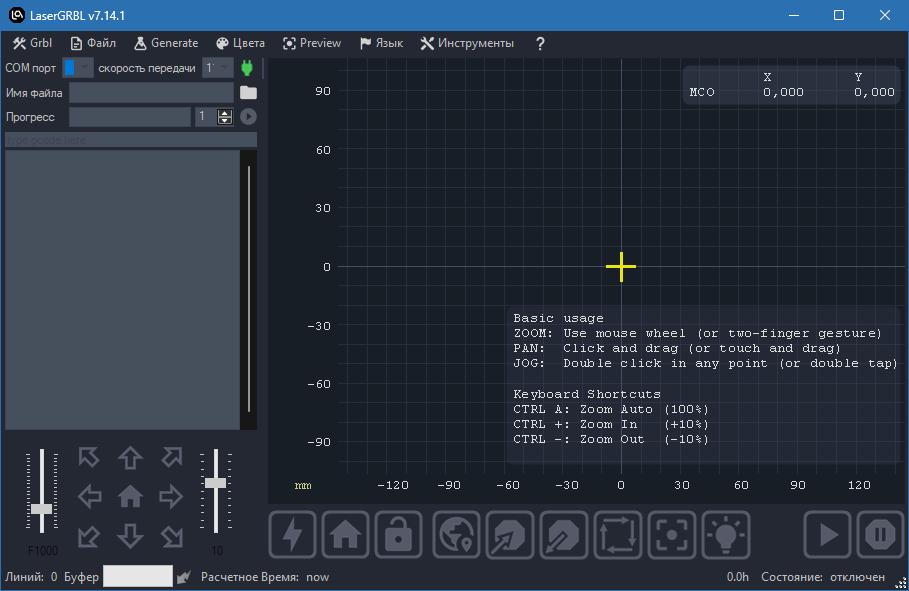Click the type gcode here input
909x591 pixels.
(x=131, y=140)
